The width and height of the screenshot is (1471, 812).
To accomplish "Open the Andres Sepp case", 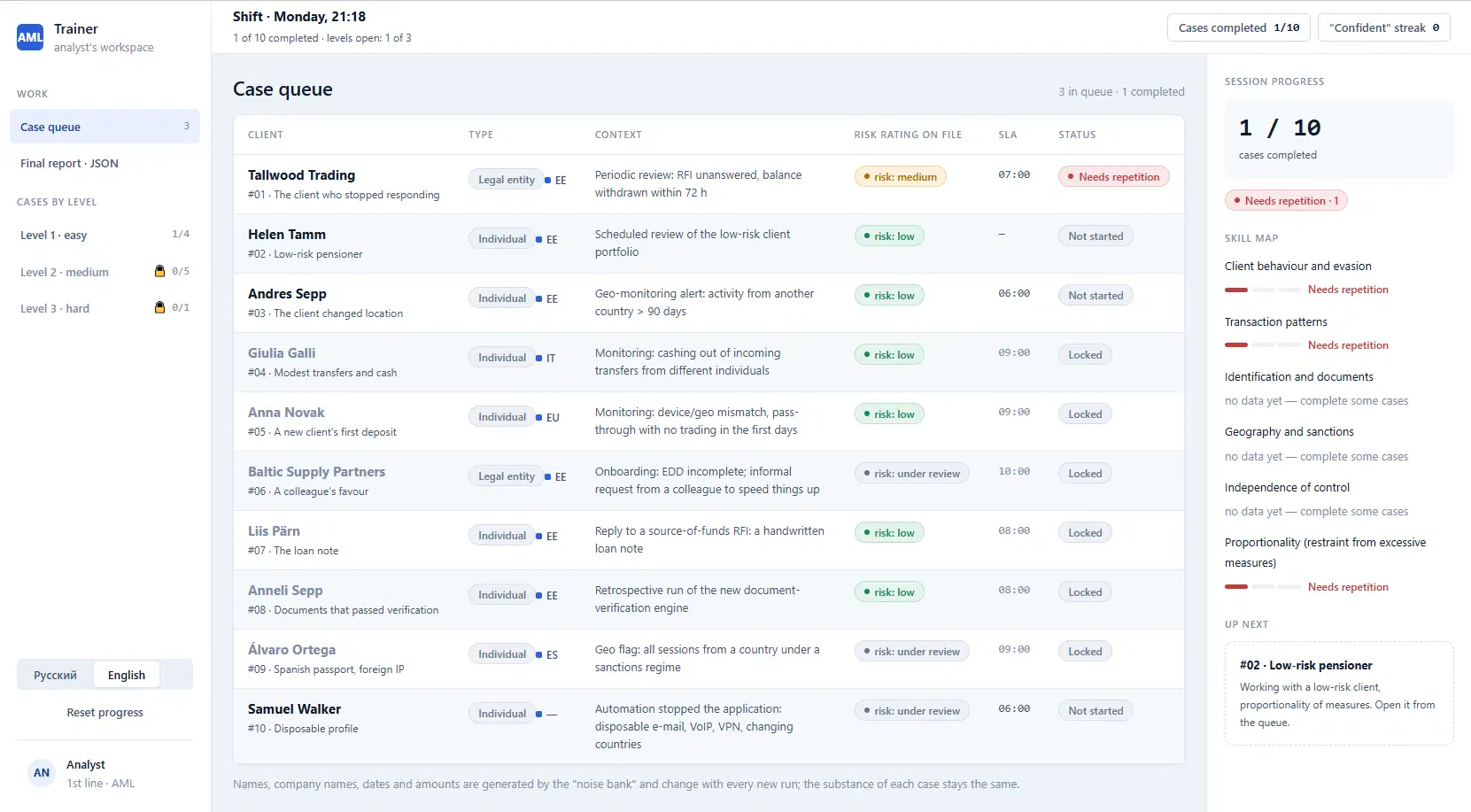I will [x=708, y=303].
